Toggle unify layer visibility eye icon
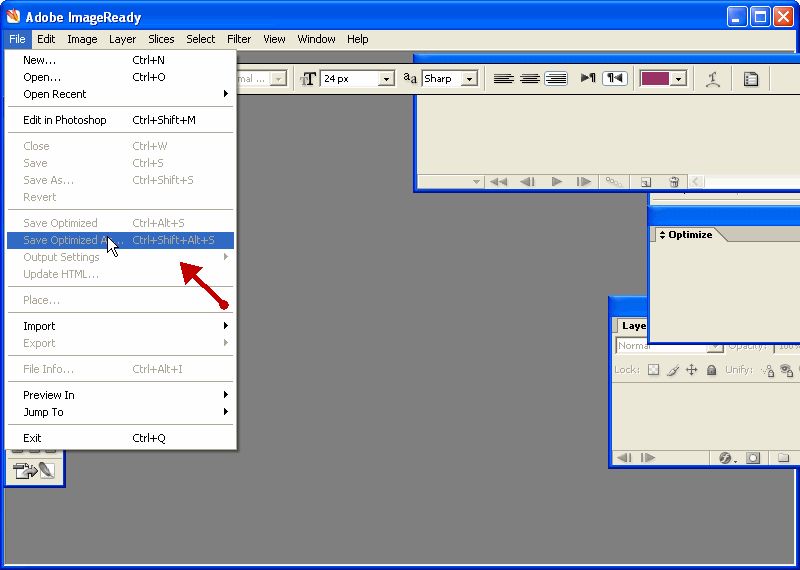 click(x=787, y=370)
